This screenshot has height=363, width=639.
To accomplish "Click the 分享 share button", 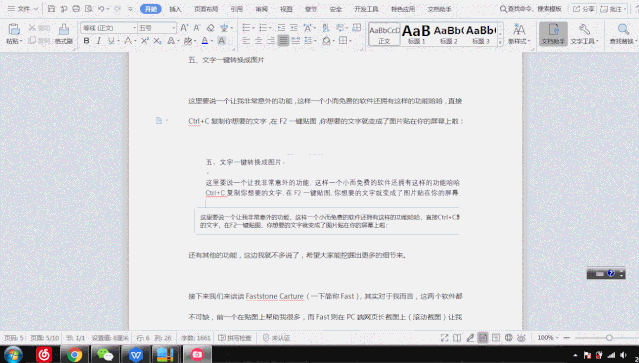I will click(584, 9).
